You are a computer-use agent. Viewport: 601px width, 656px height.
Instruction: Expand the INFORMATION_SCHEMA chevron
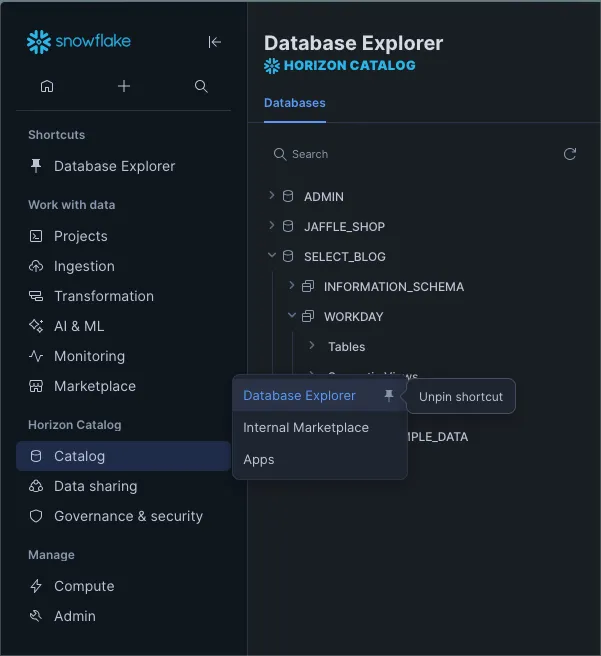coord(292,285)
